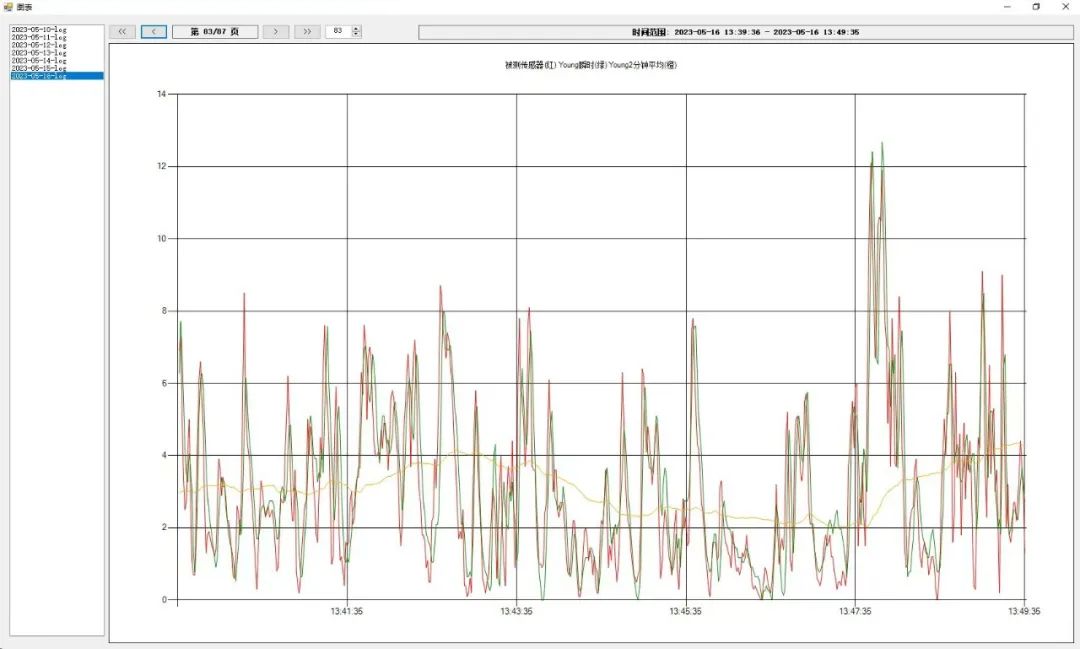The image size is (1080, 649).
Task: Go to next page with > button
Action: [276, 32]
